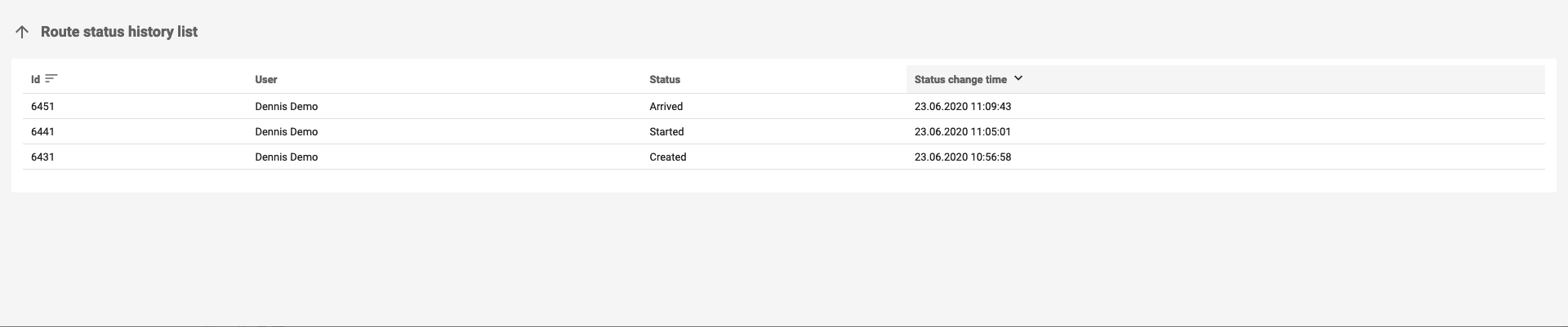Click Dennis Demo in the Created row
The height and width of the screenshot is (327, 1568).
click(x=287, y=157)
